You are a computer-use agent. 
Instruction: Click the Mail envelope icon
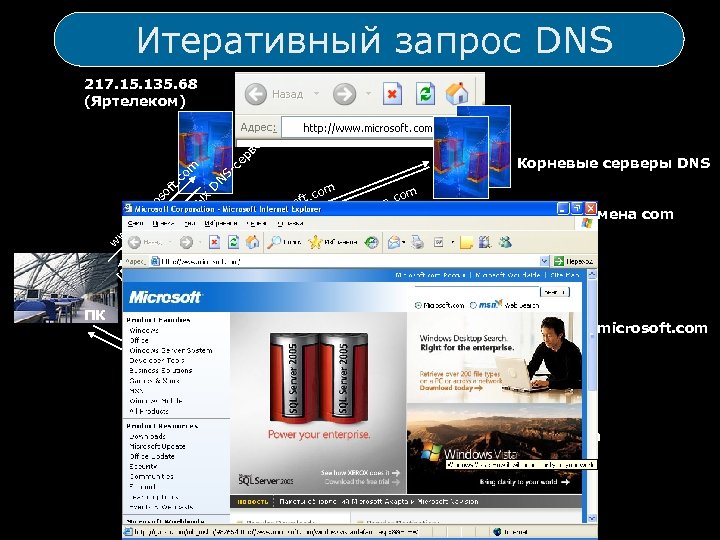(394, 242)
